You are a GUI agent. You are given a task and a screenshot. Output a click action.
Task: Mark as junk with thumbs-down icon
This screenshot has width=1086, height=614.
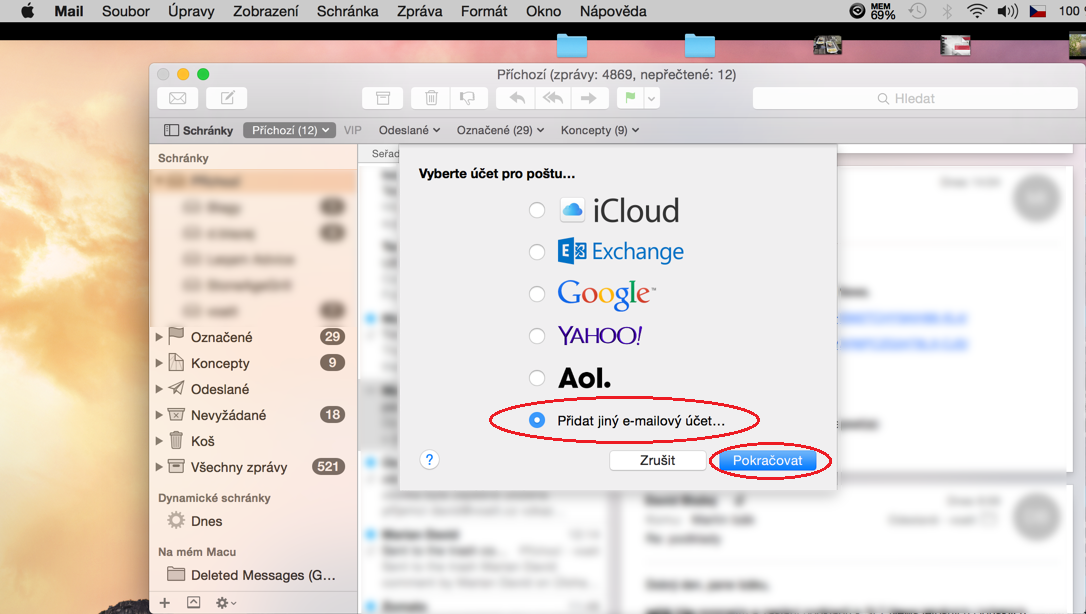[468, 98]
